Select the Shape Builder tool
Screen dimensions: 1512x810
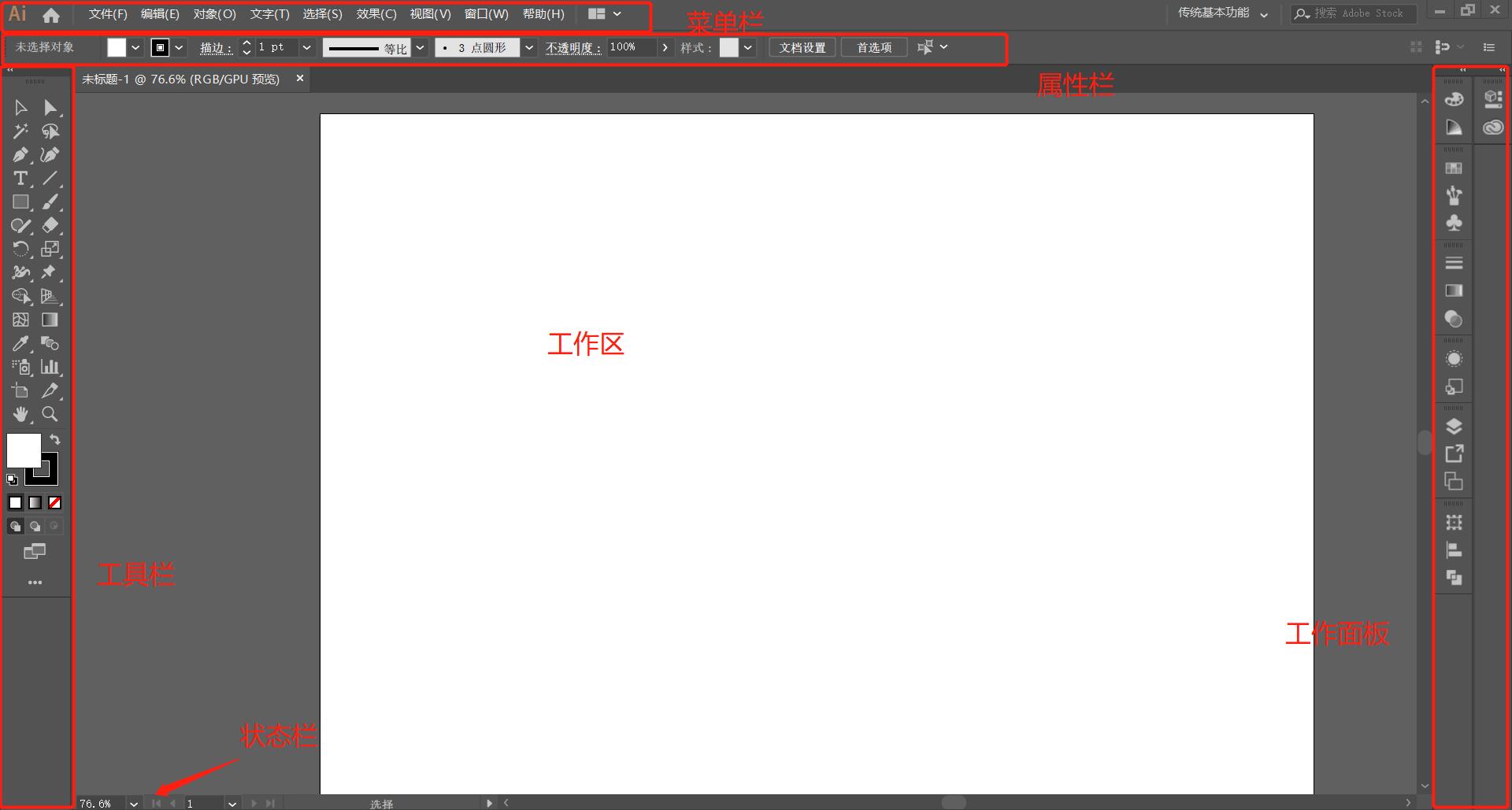coord(21,297)
